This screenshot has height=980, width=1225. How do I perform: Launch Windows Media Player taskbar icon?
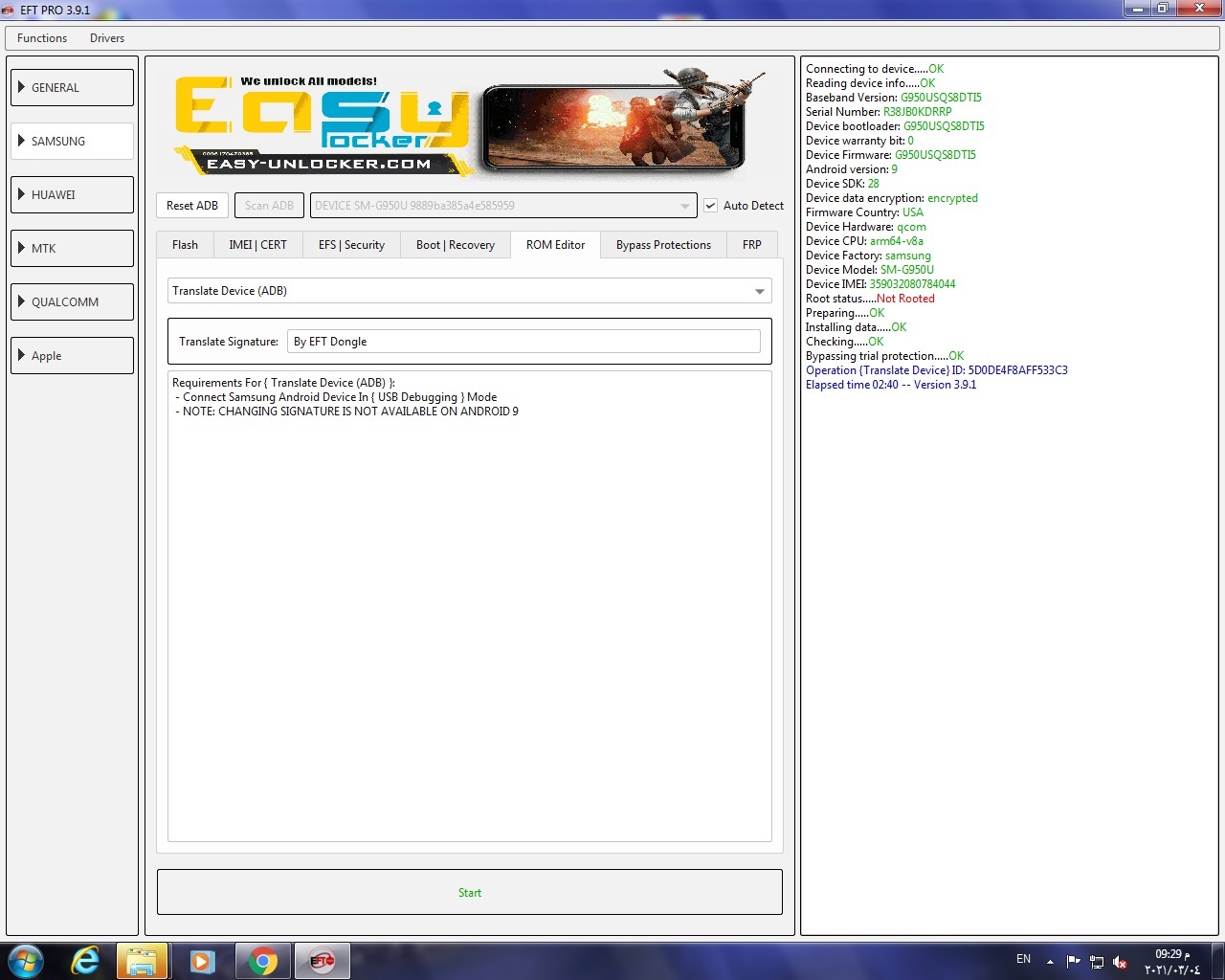(202, 960)
